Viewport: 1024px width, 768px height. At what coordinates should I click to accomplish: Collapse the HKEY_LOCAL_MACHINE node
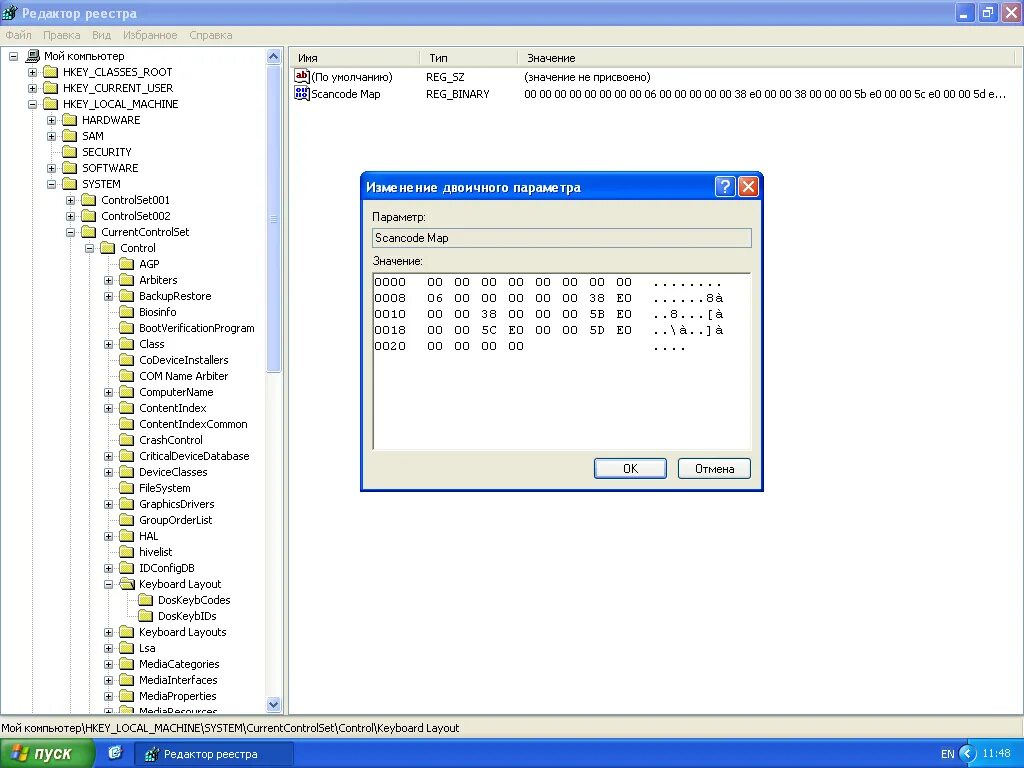[33, 104]
